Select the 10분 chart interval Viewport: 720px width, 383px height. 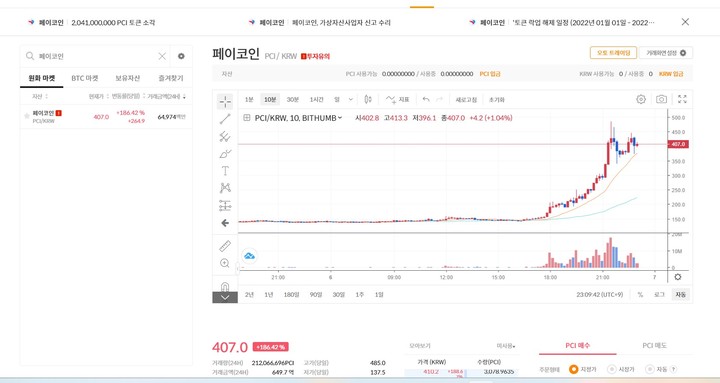point(270,100)
